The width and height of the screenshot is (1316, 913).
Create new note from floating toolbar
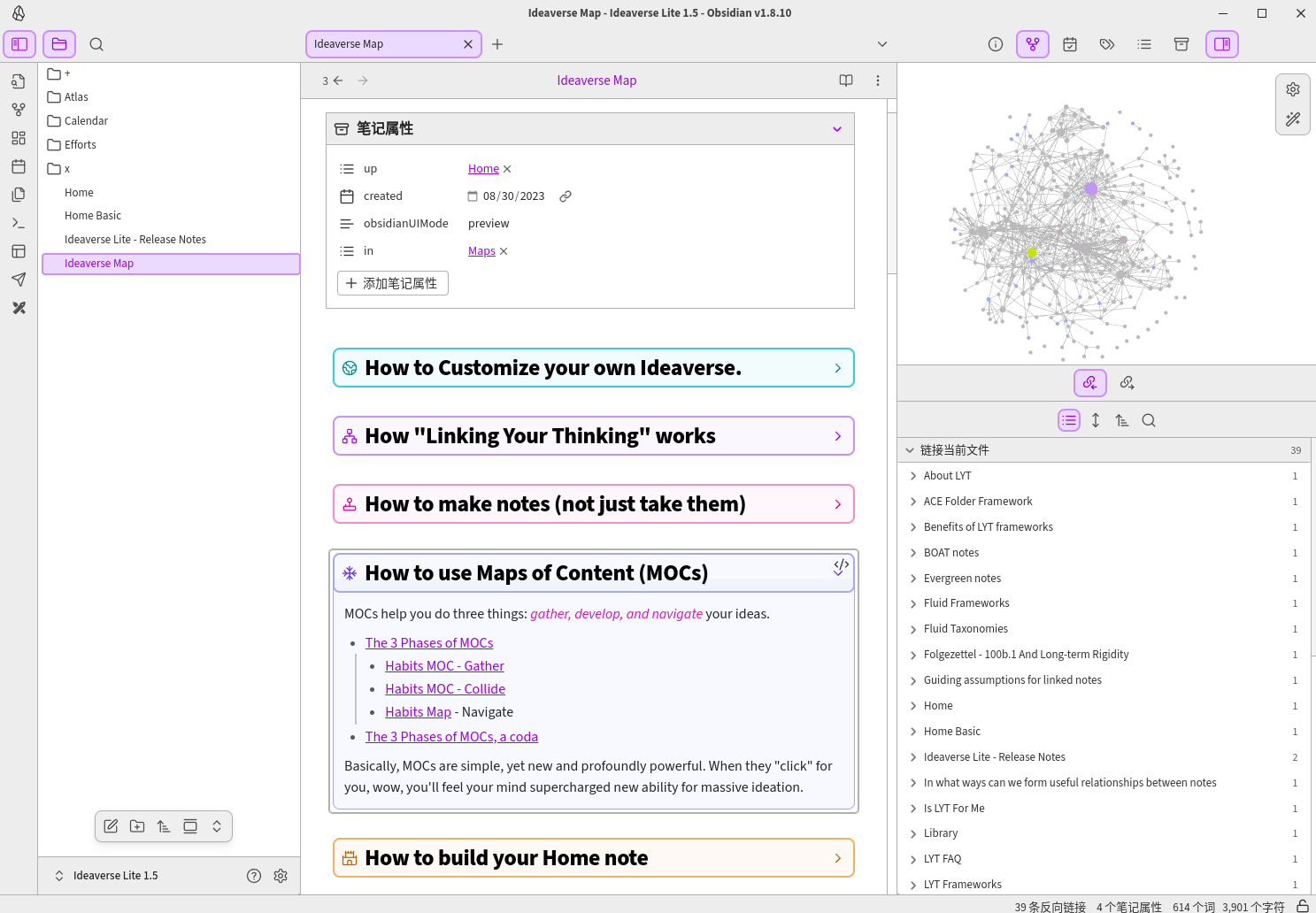111,826
